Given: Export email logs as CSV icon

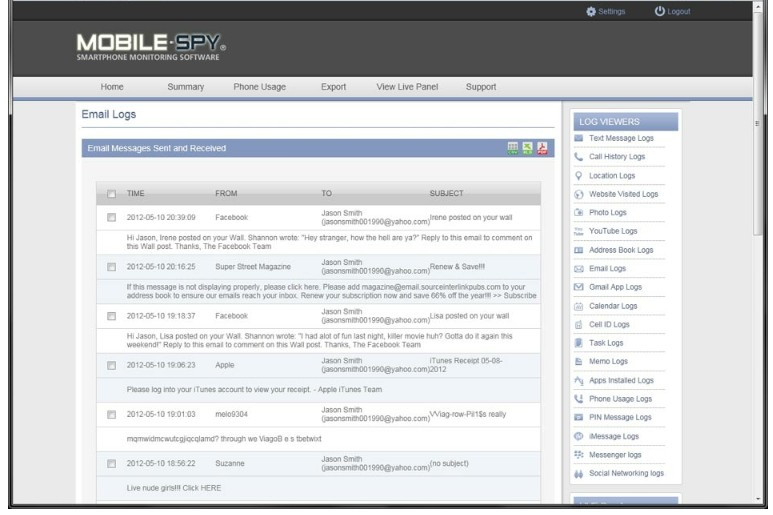Looking at the screenshot, I should pos(513,148).
